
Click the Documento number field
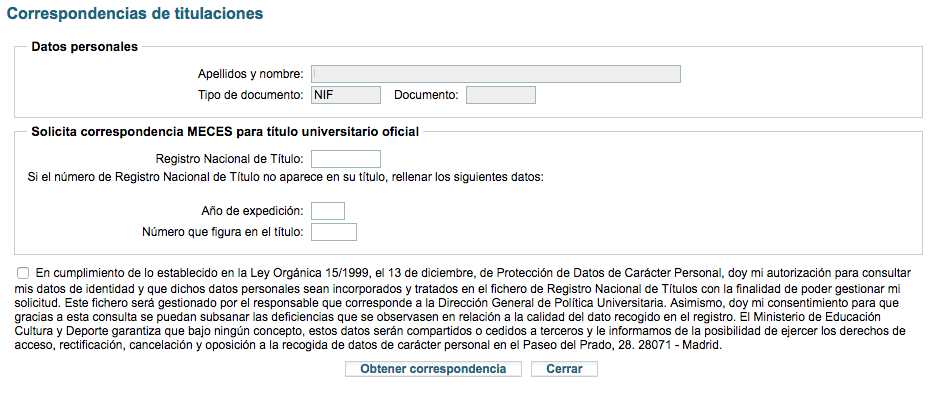tap(501, 95)
